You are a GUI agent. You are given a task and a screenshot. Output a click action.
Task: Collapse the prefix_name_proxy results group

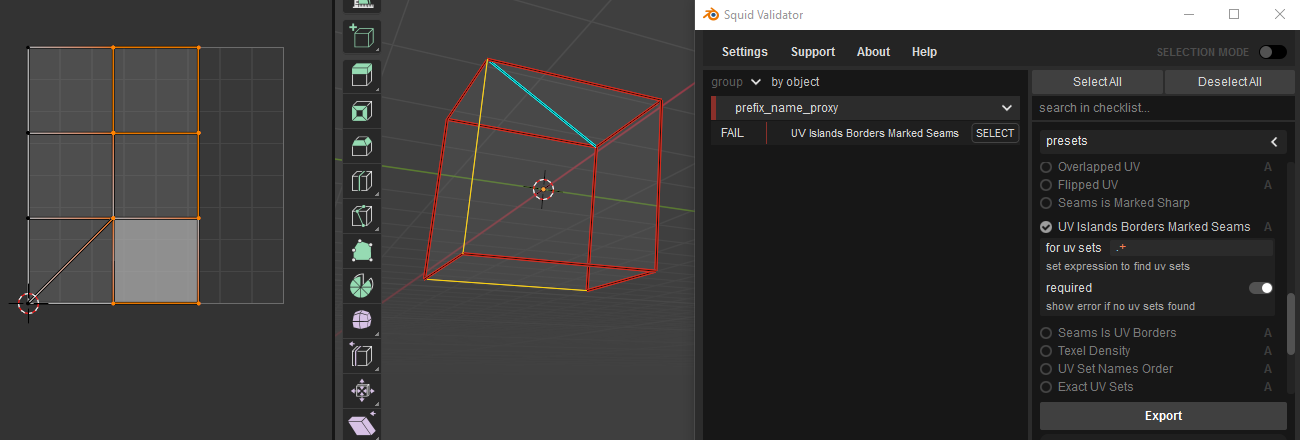pos(1006,108)
